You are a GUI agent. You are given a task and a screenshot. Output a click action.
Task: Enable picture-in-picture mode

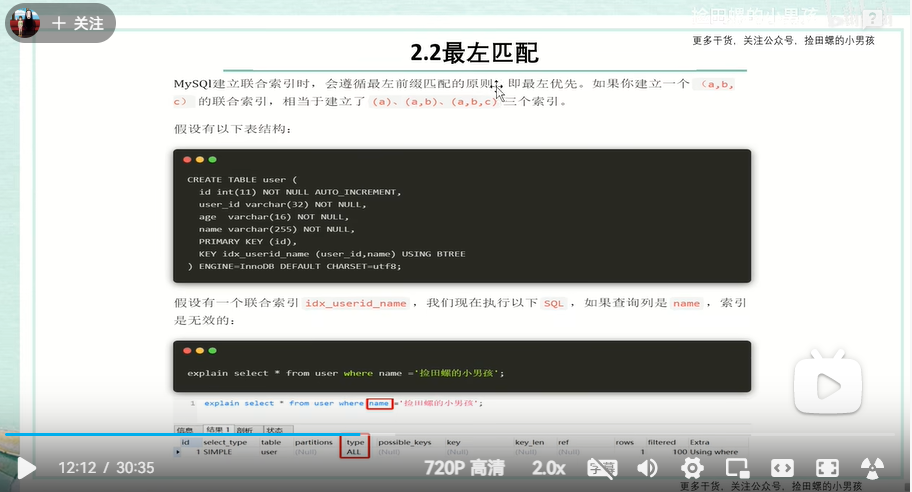tap(737, 468)
